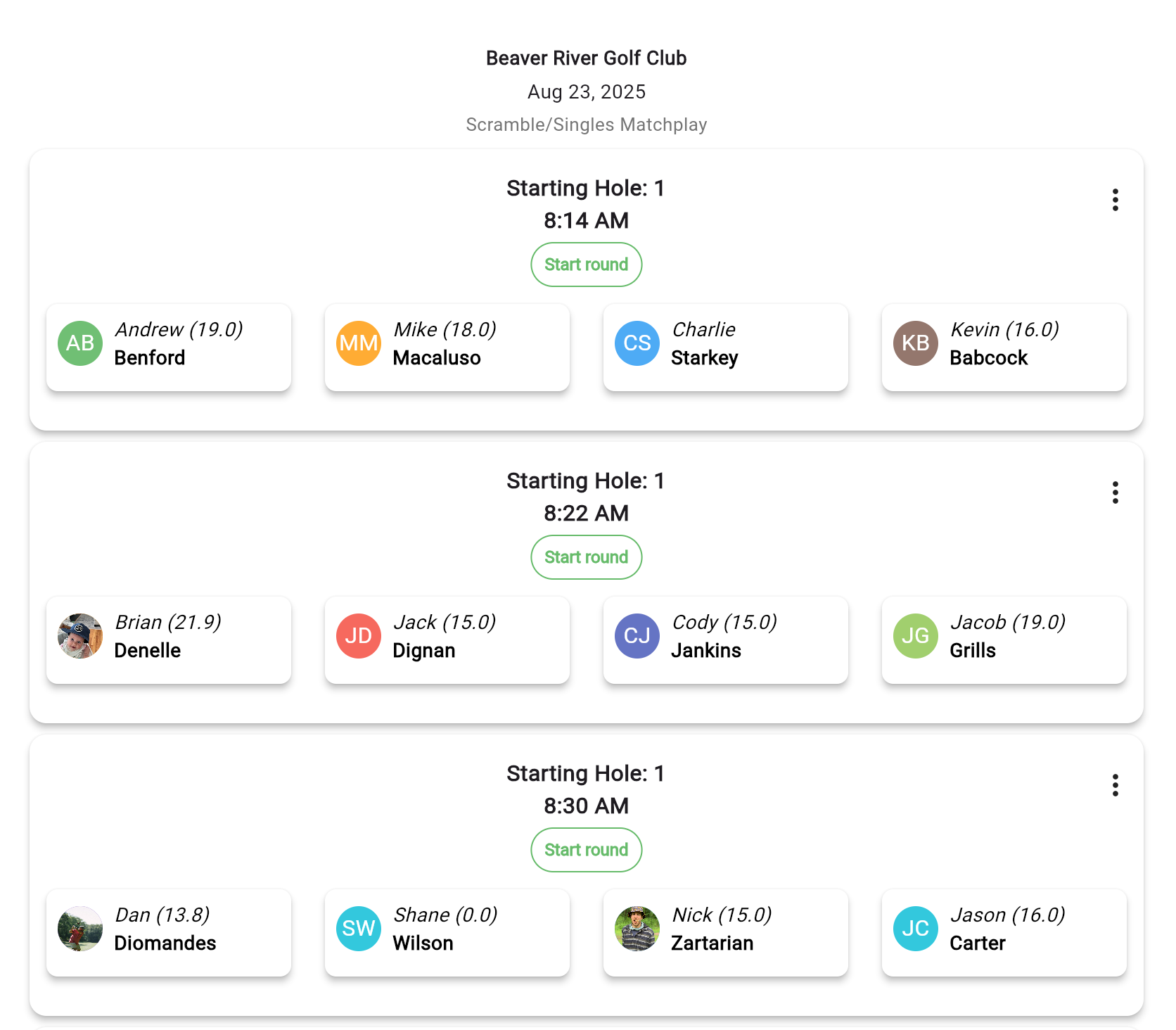
Task: Click Jacob Grills' JG avatar
Action: click(x=916, y=636)
